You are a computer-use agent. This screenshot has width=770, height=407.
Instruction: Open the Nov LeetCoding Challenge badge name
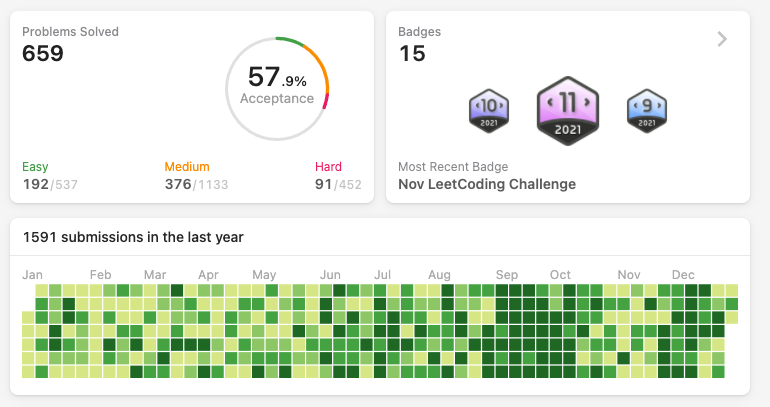pyautogui.click(x=487, y=184)
